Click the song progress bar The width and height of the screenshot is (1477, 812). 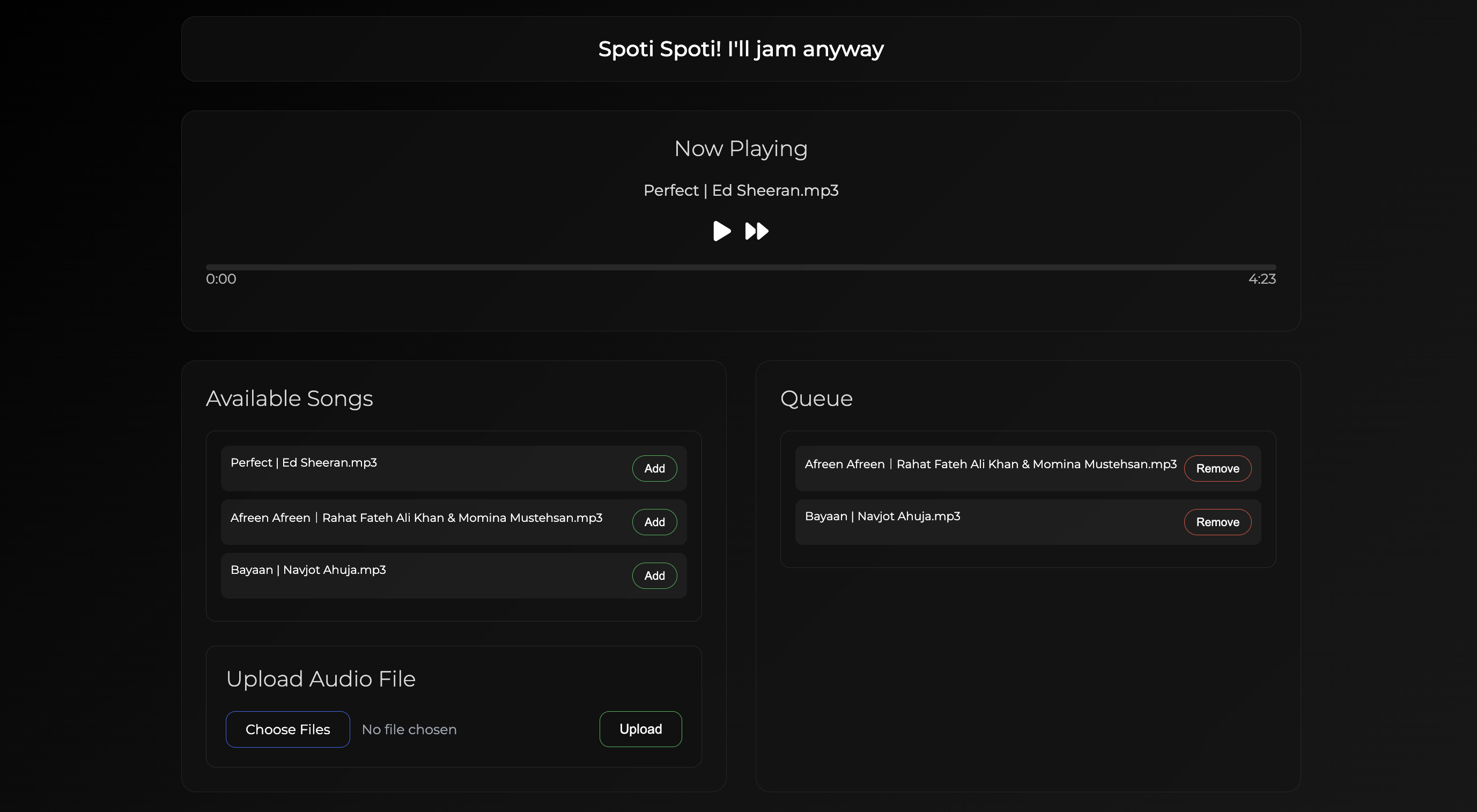coord(740,267)
